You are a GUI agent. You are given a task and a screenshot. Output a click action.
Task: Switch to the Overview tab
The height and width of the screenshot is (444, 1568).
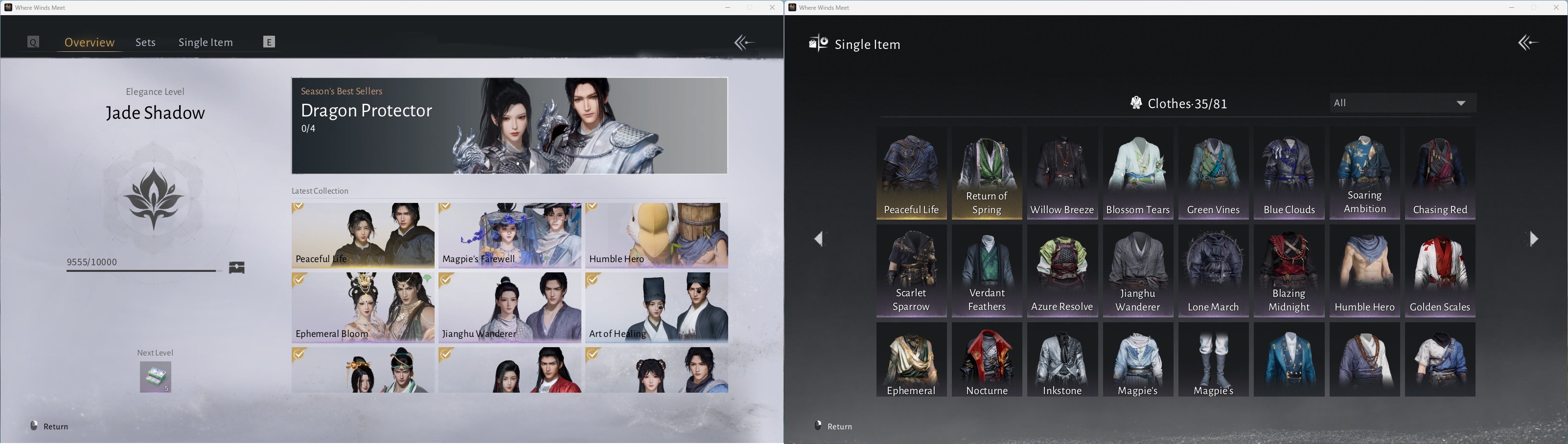[90, 42]
